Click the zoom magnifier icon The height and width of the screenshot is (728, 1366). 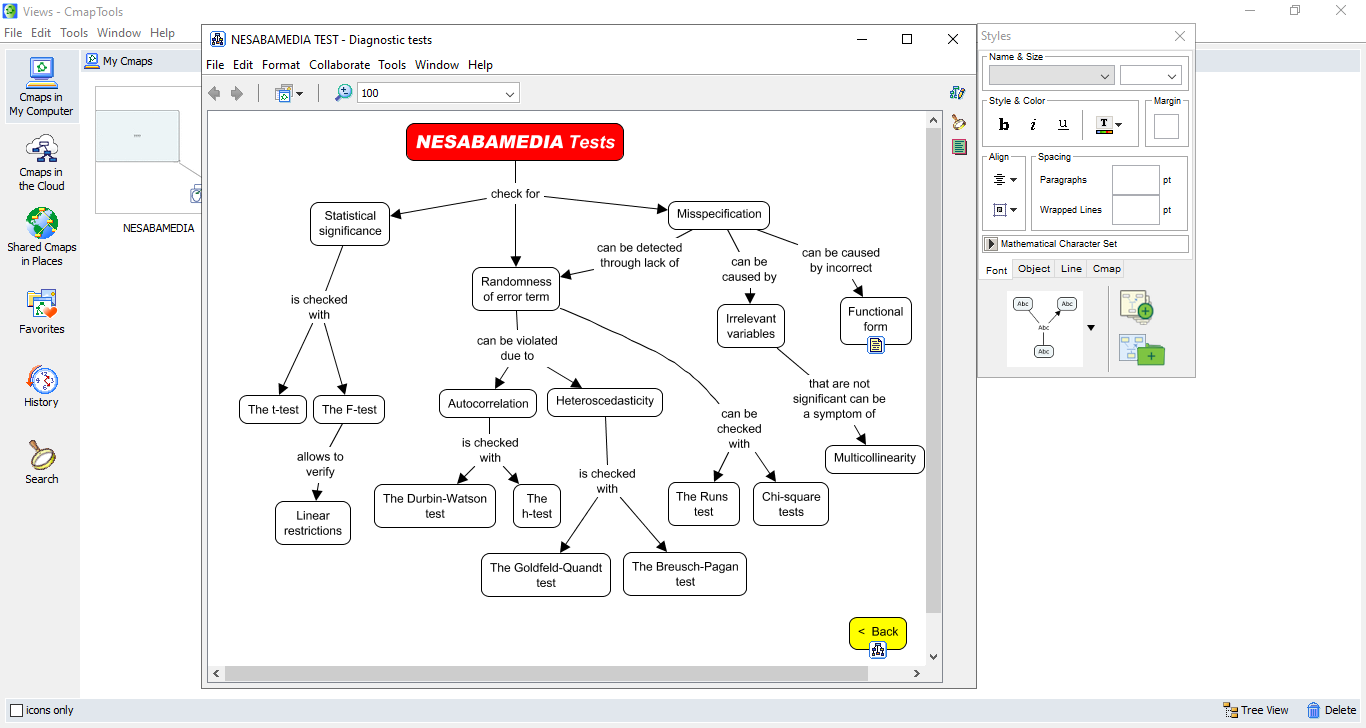point(343,93)
